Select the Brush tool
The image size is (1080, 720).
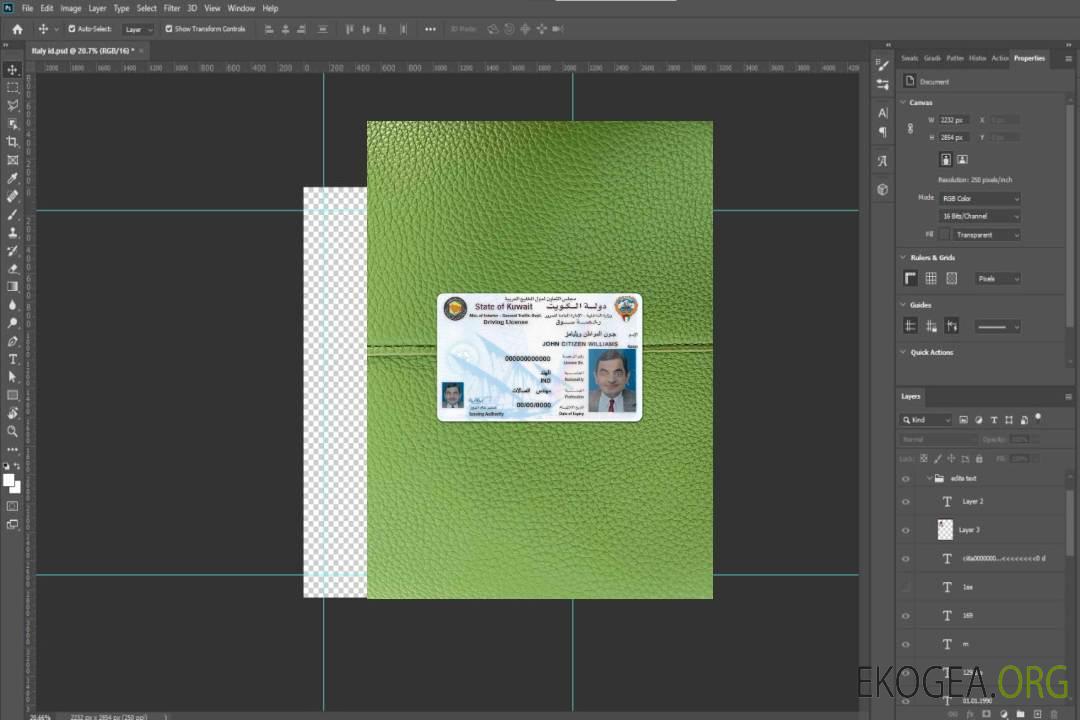pos(12,214)
